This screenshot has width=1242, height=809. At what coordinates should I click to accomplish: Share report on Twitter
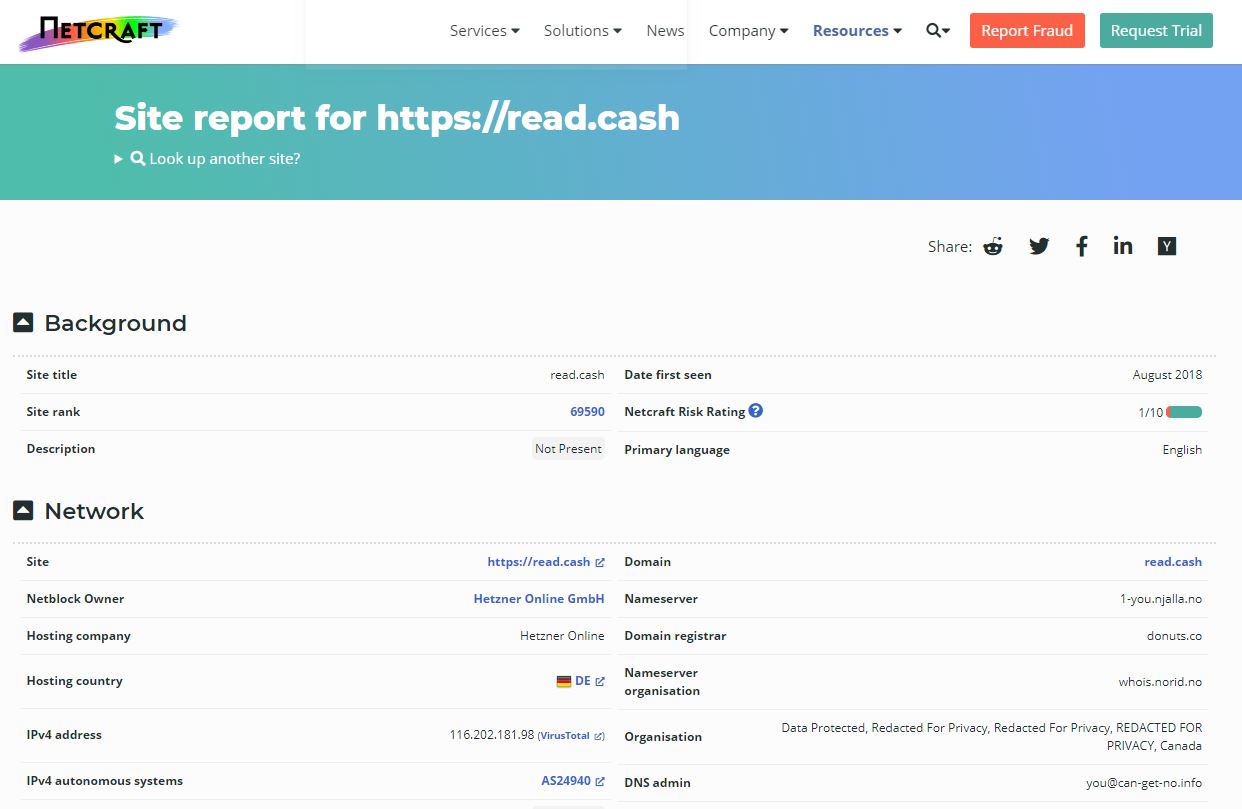point(1039,246)
